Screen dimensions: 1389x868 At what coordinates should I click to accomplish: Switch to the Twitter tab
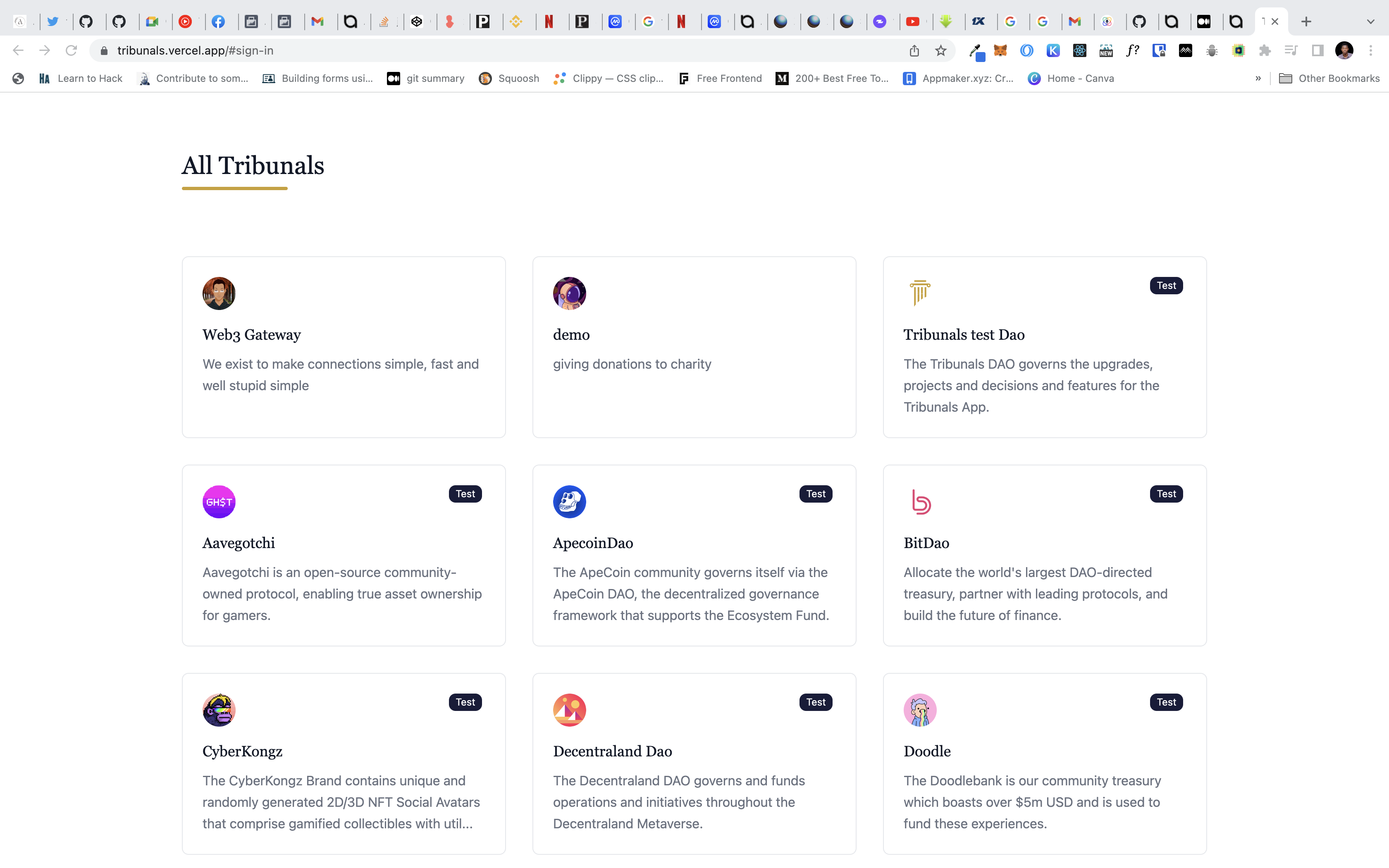pos(53,22)
